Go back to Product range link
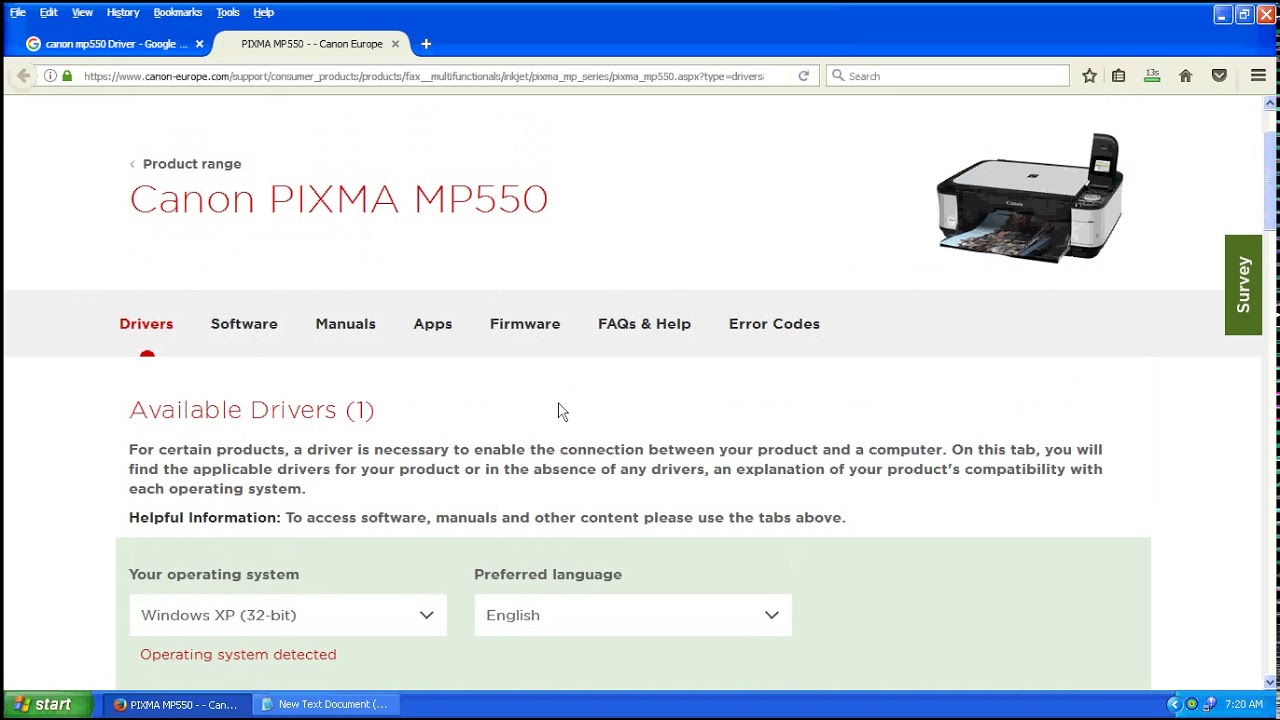1280x720 pixels. pos(186,164)
